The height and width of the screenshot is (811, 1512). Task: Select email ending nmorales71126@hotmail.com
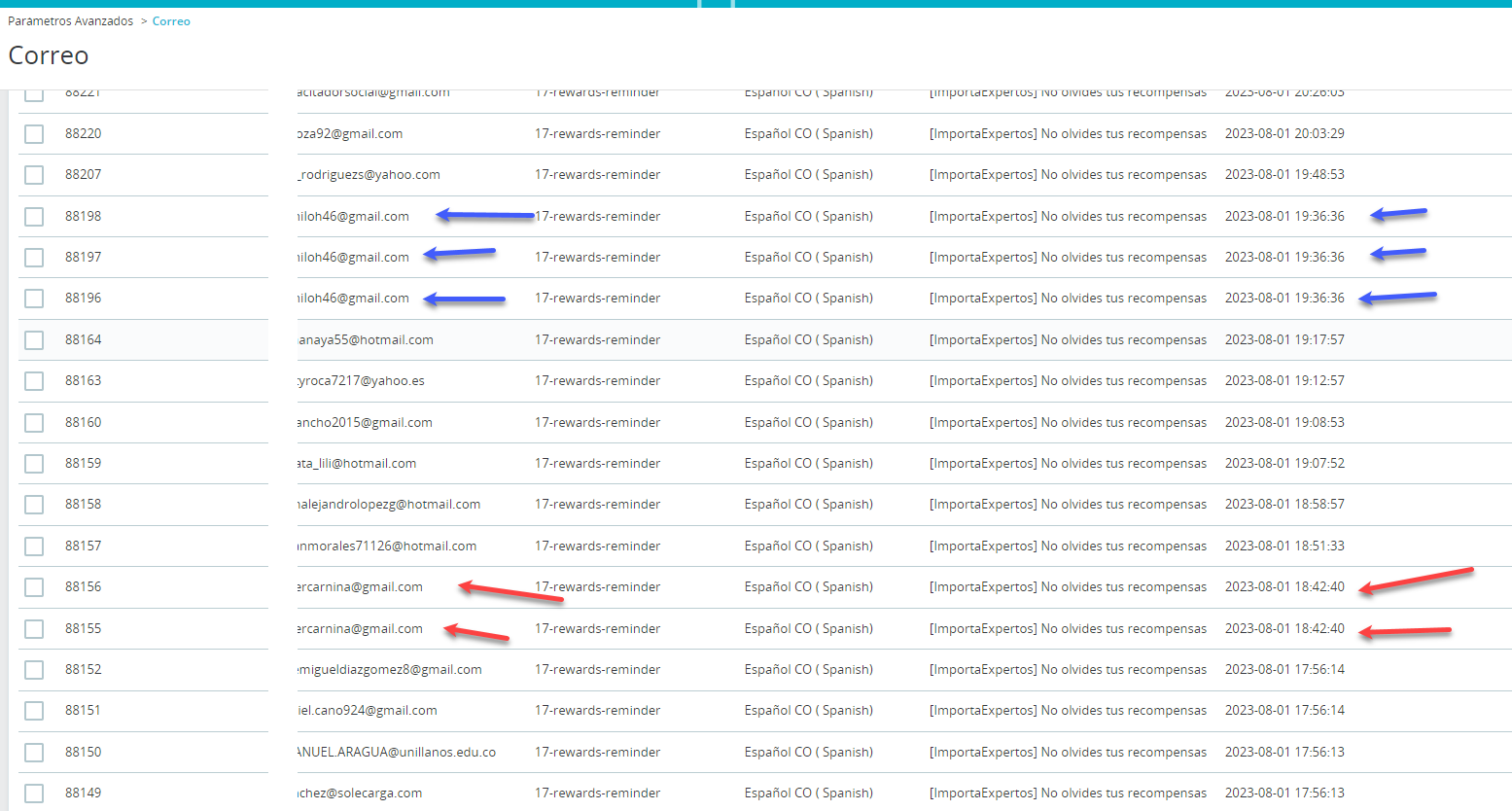(x=387, y=546)
